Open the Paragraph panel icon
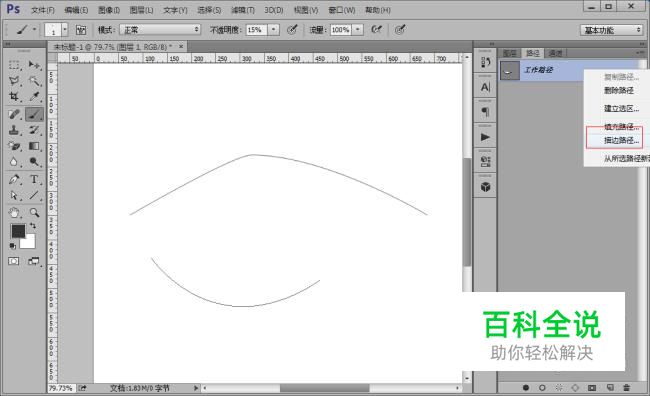 pyautogui.click(x=485, y=112)
